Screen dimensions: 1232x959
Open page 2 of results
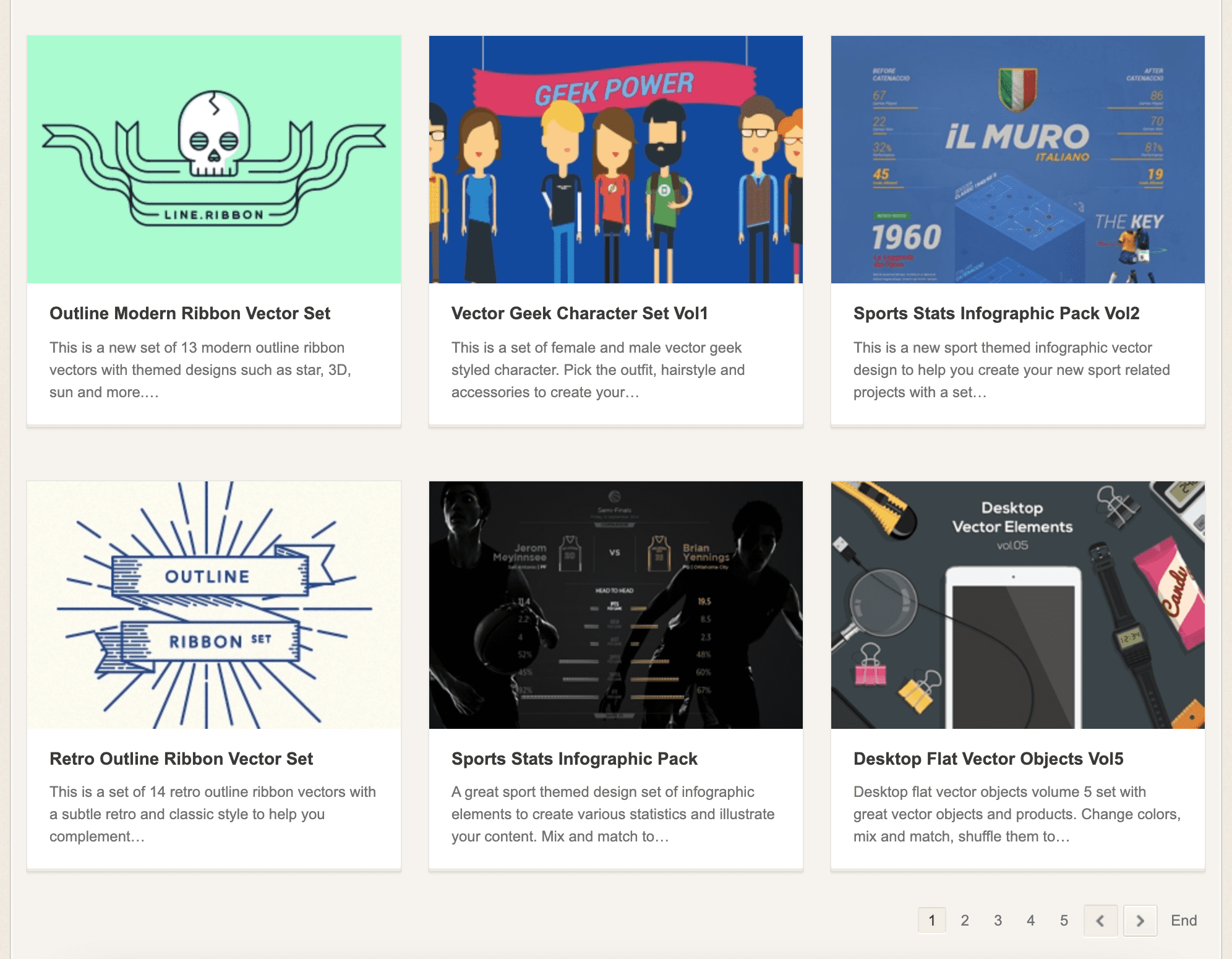click(x=964, y=921)
